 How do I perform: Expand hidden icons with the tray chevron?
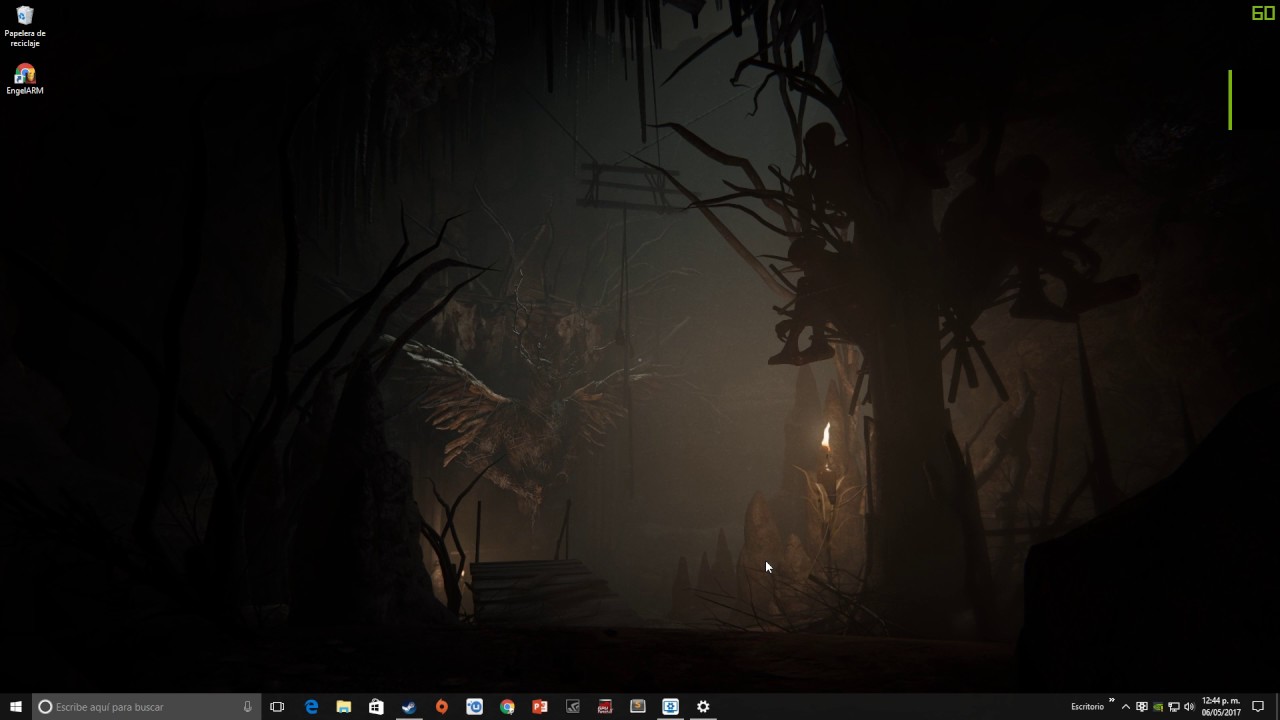[x=1125, y=707]
